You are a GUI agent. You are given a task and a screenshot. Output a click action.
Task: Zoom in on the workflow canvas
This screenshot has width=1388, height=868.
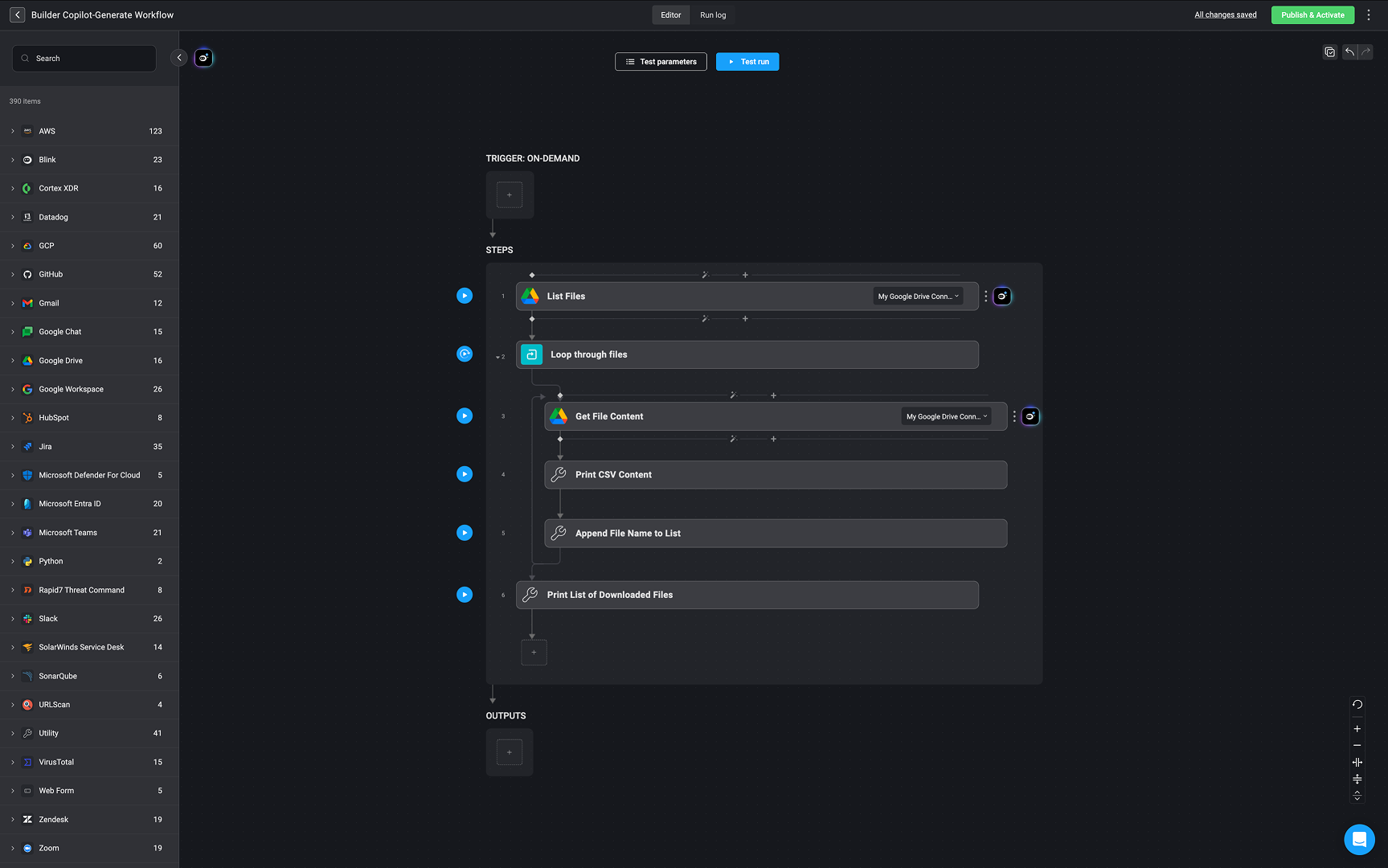click(x=1357, y=729)
